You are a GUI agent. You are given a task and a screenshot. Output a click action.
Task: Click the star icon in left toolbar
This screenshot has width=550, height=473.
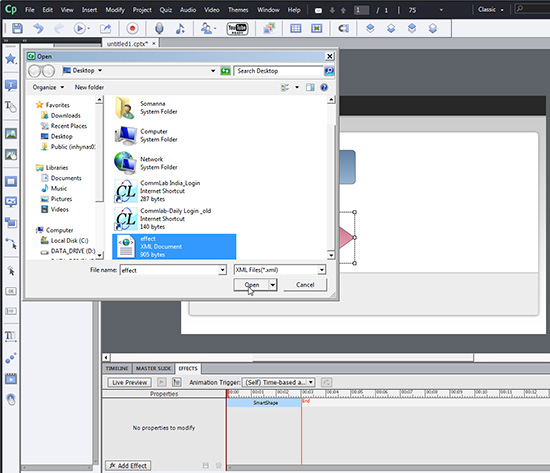tap(11, 59)
